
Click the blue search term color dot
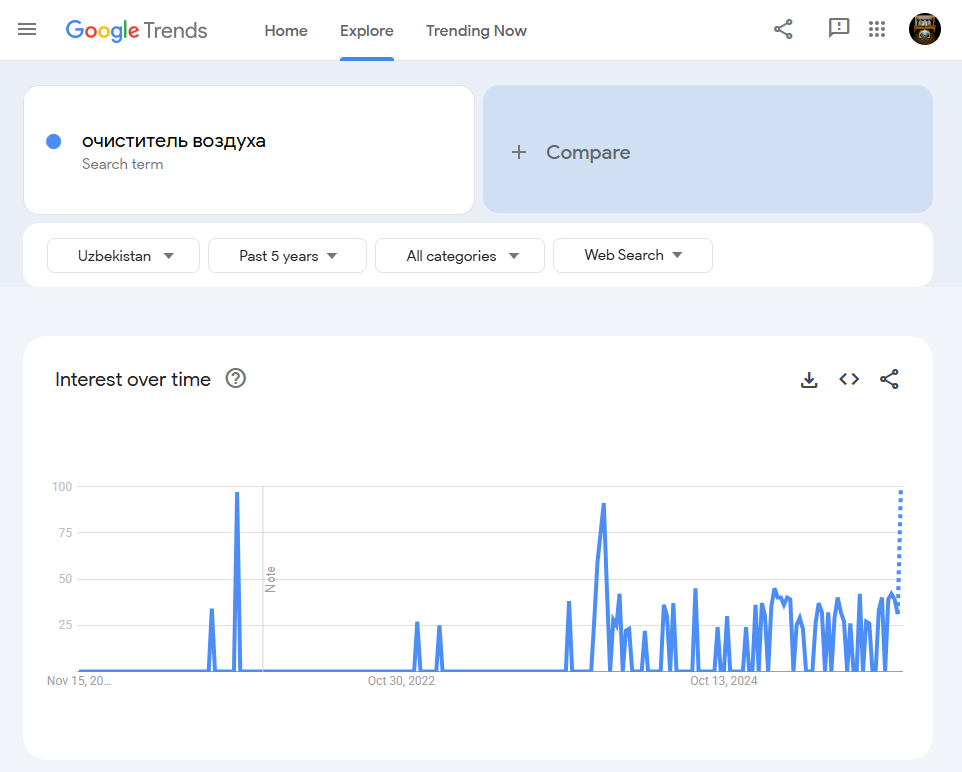tap(54, 142)
